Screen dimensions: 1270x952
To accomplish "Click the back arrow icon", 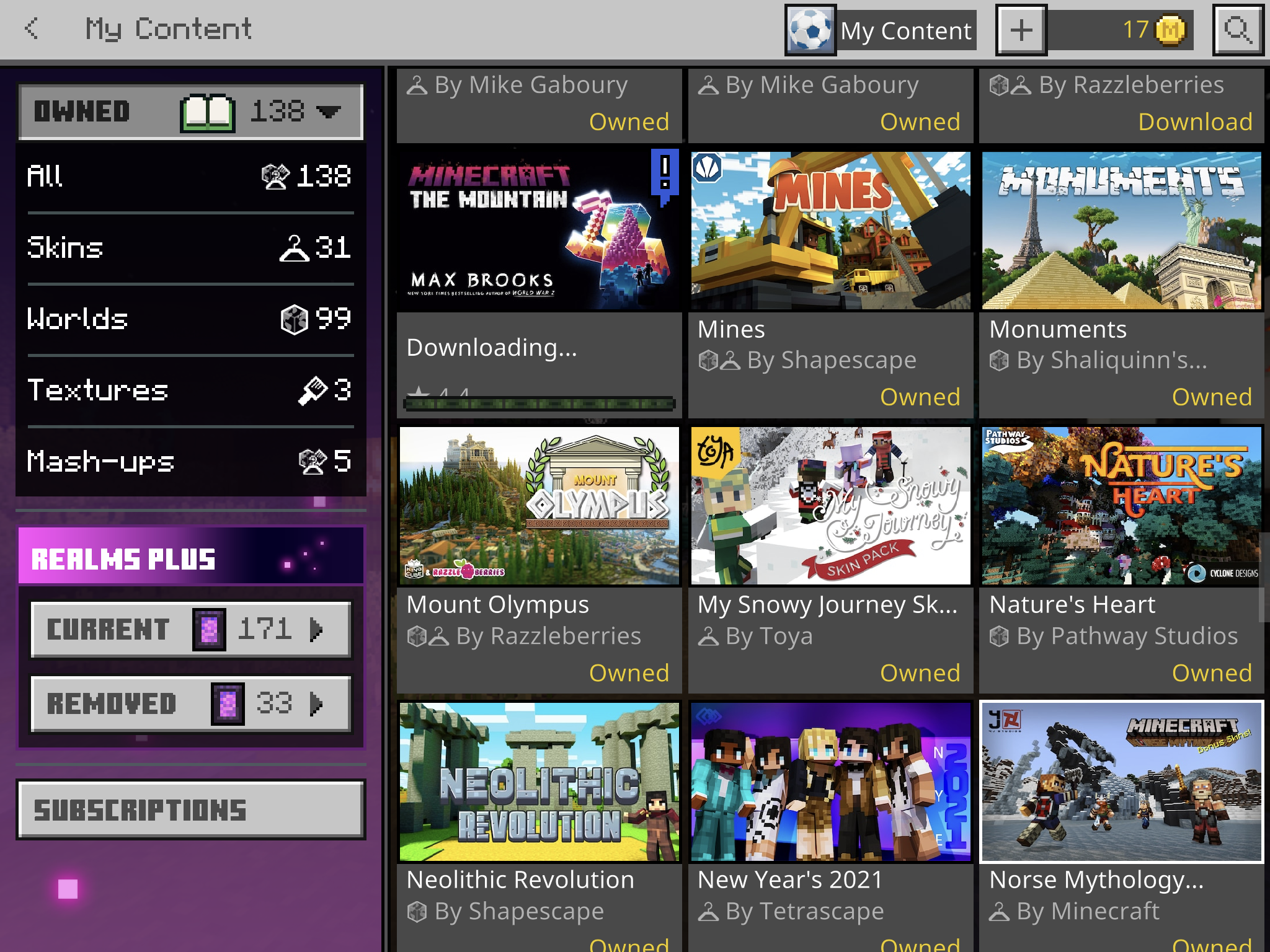I will pos(32,29).
